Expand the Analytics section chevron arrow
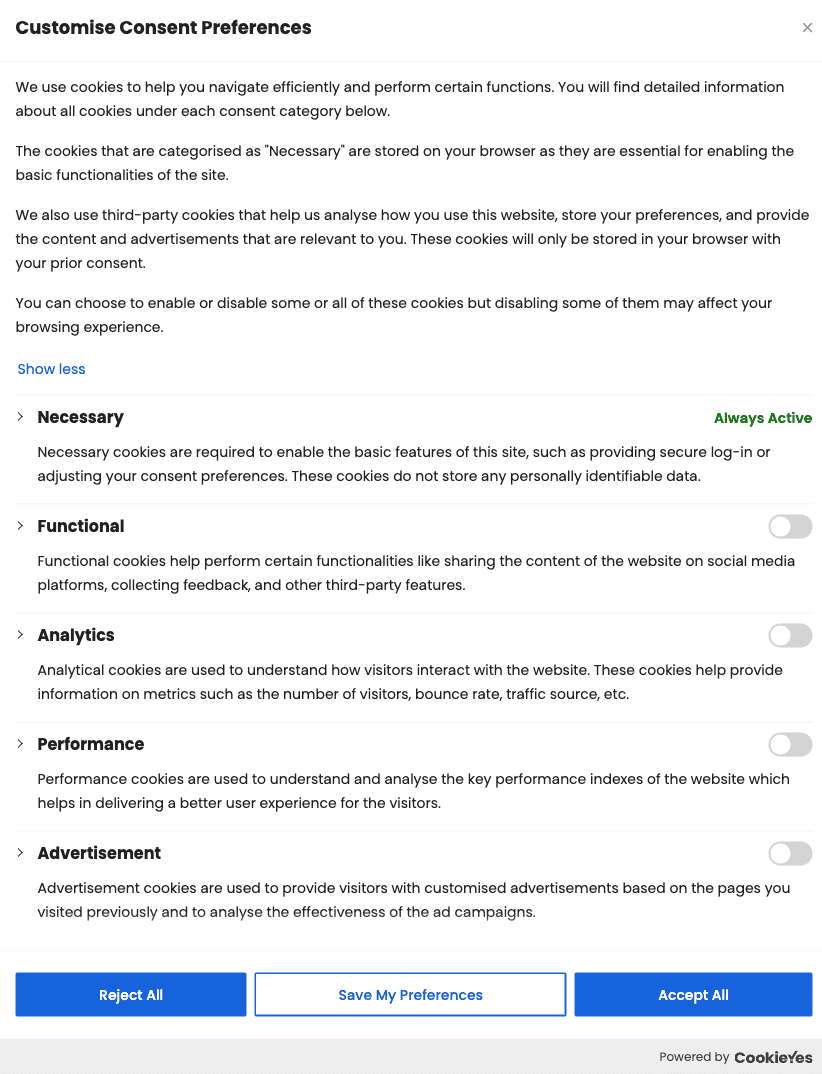Screen dimensions: 822x1074 [21, 634]
